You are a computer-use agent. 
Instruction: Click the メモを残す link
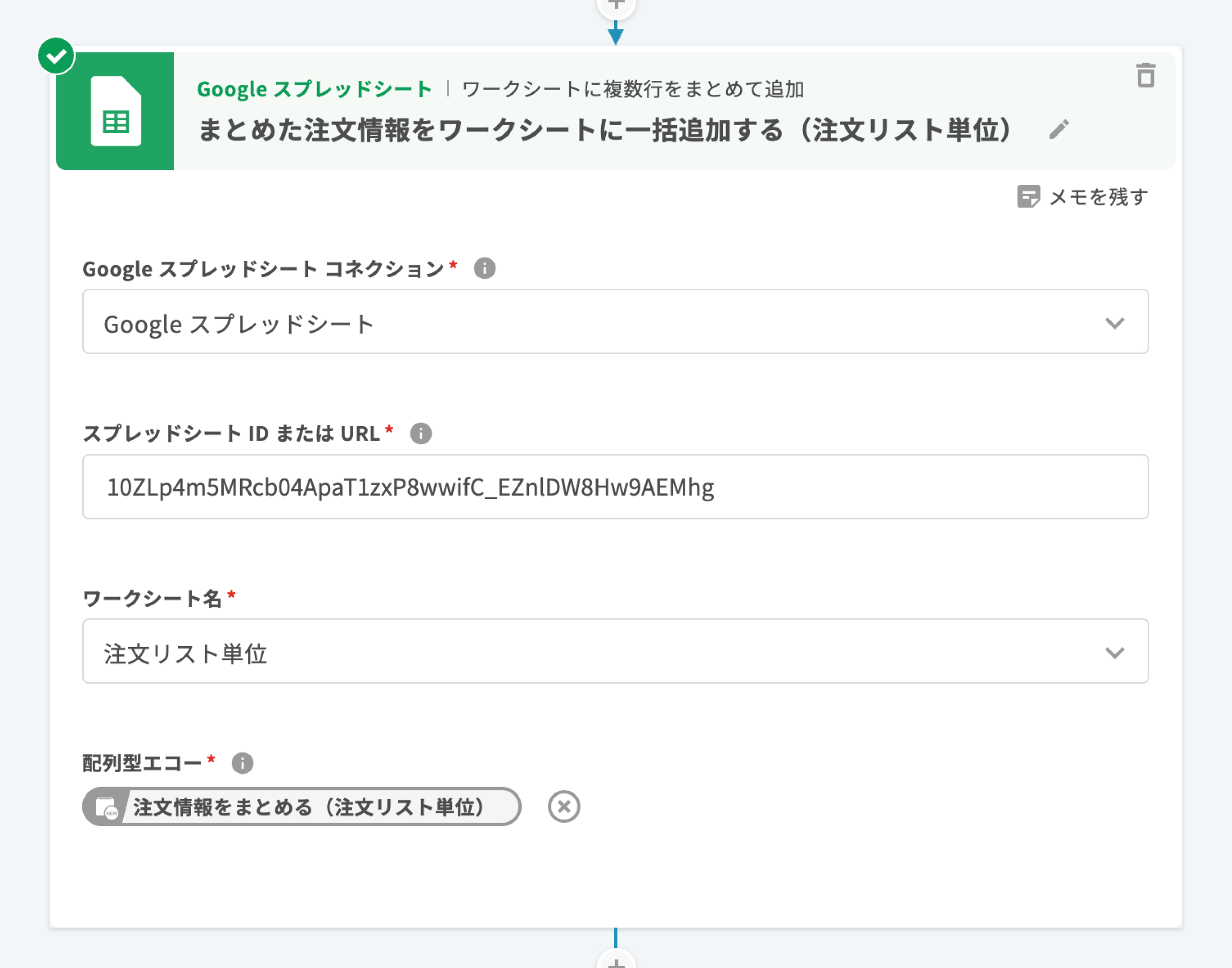[1098, 197]
